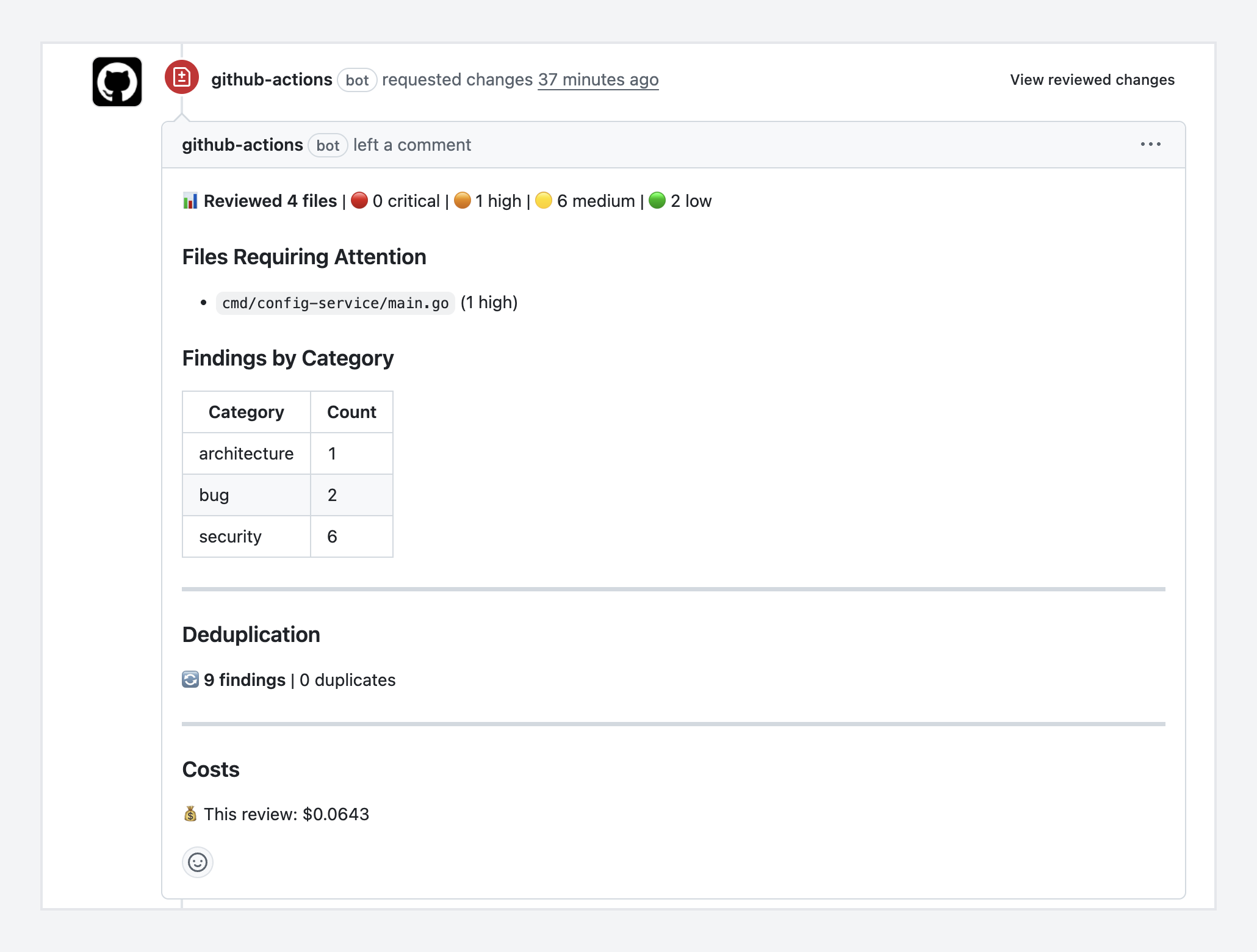Image resolution: width=1257 pixels, height=952 pixels.
Task: Open the View reviewed changes link
Action: [1092, 80]
